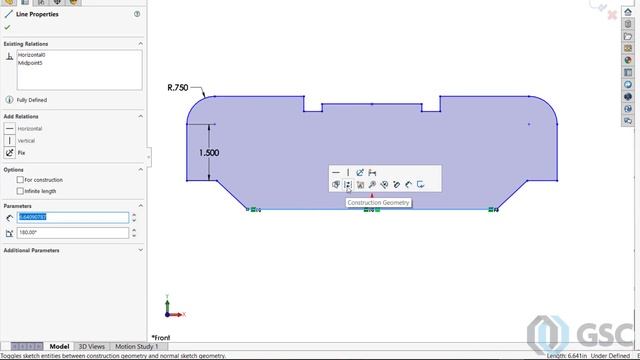Exit sketch via confirmation corner icon
The image size is (640, 360).
click(x=598, y=6)
